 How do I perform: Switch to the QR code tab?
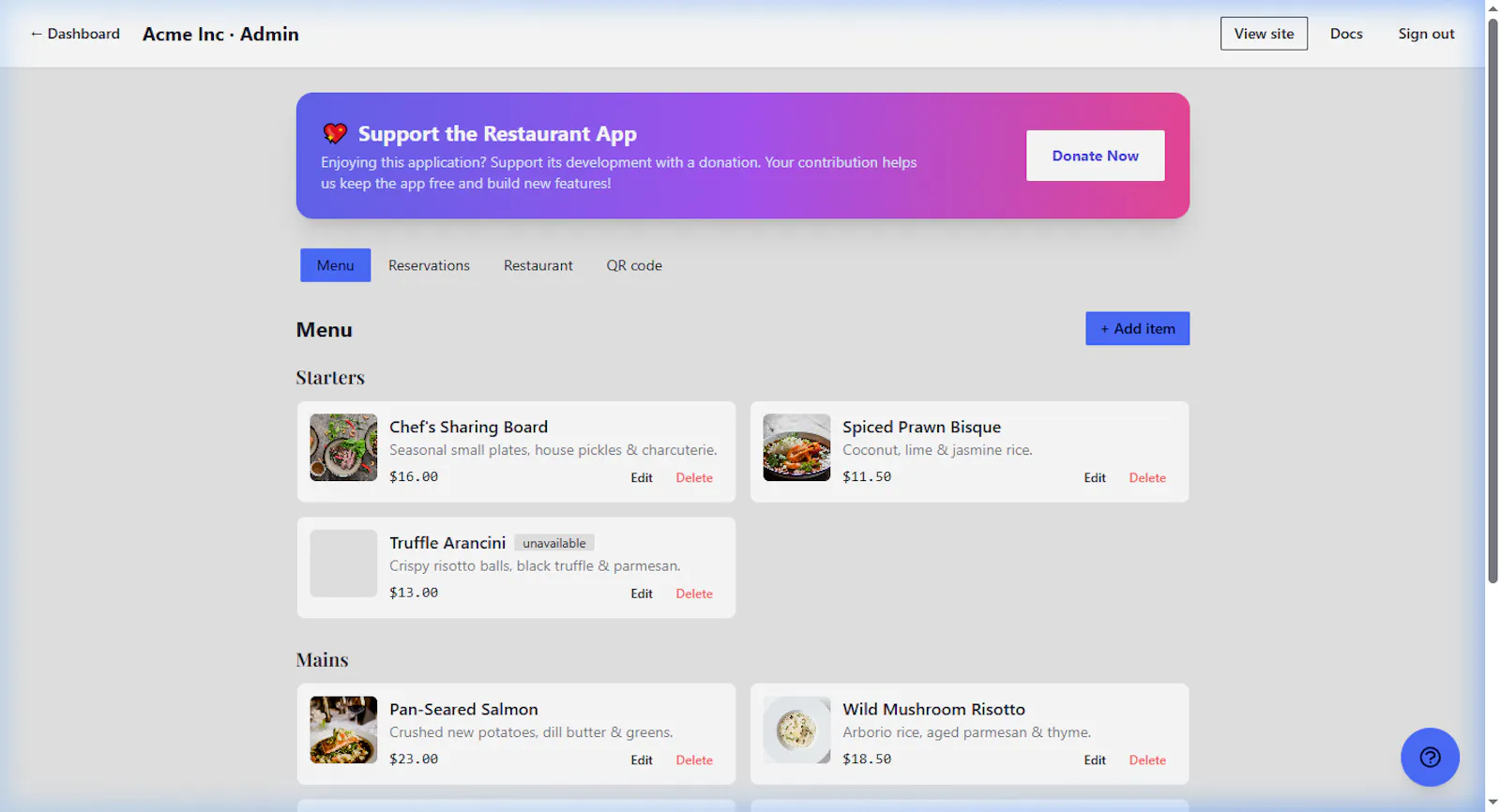click(634, 265)
